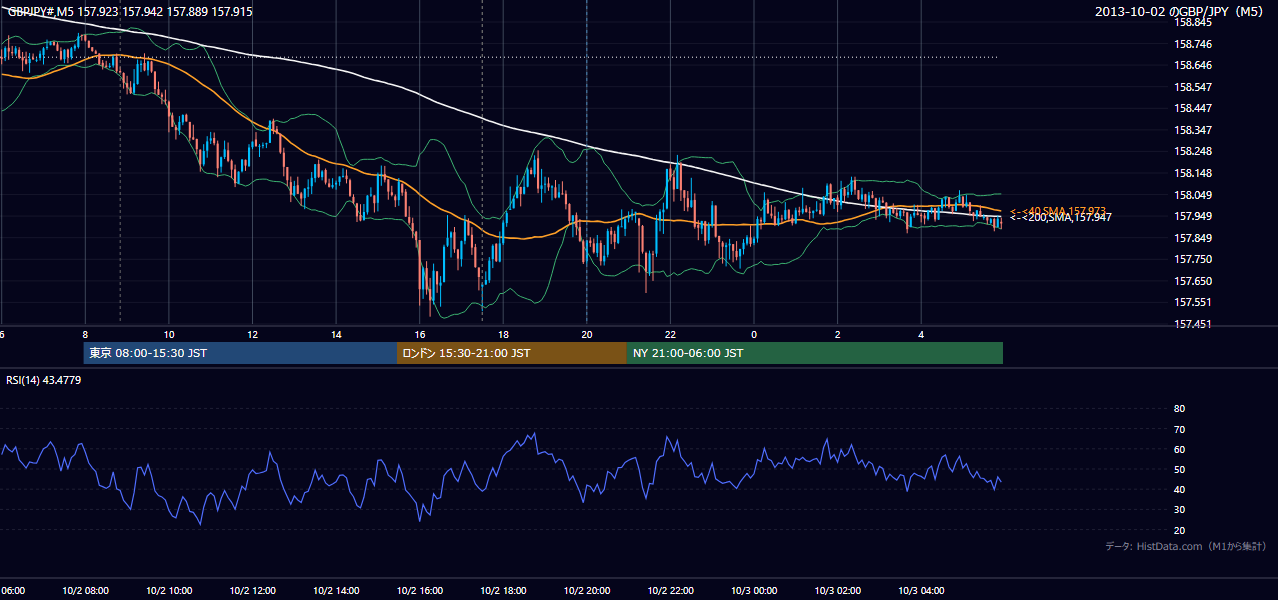Click the 10/2 12:00 bottom time label
The height and width of the screenshot is (600, 1278).
click(x=252, y=591)
